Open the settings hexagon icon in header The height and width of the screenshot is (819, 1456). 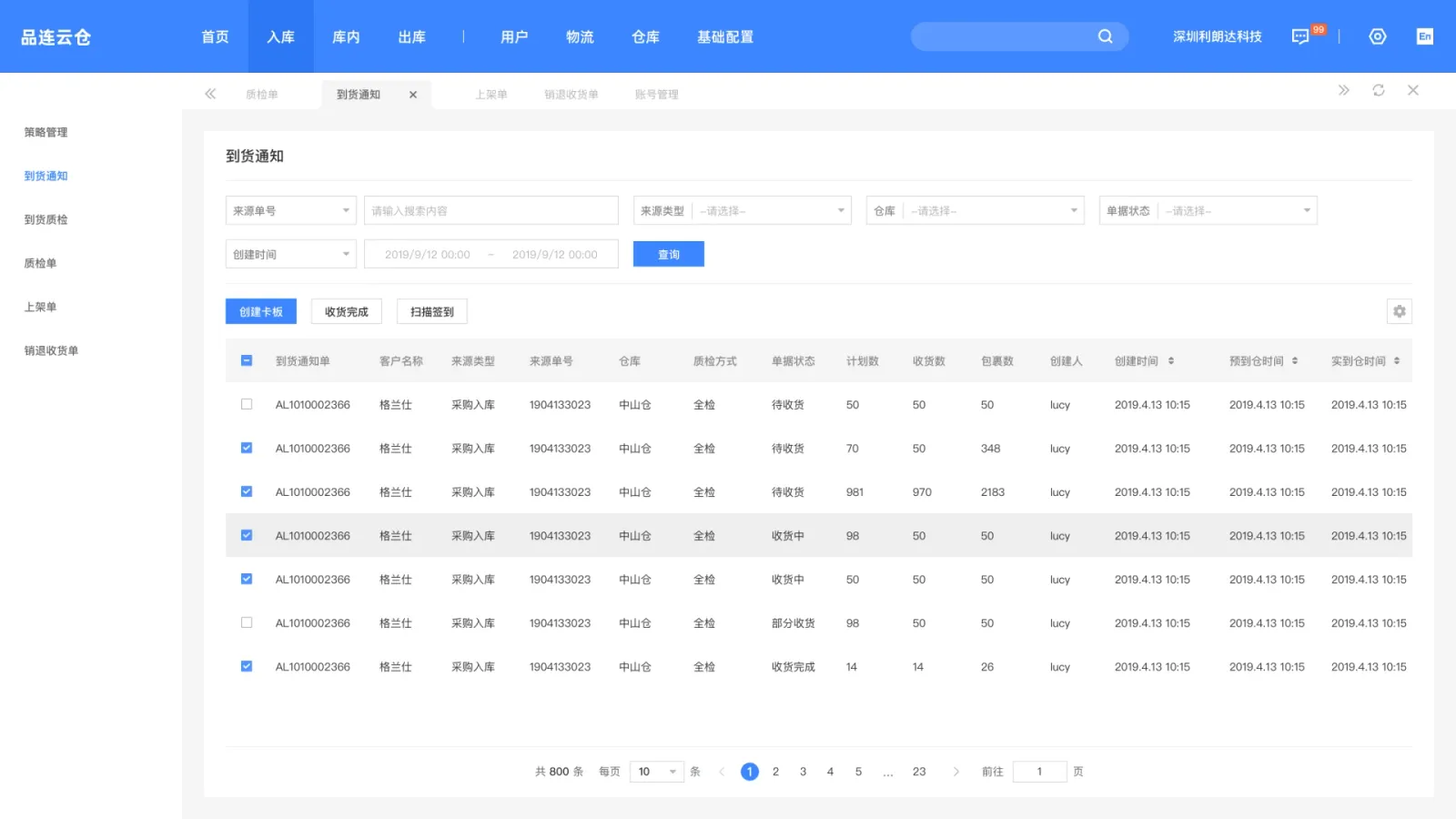[1378, 36]
